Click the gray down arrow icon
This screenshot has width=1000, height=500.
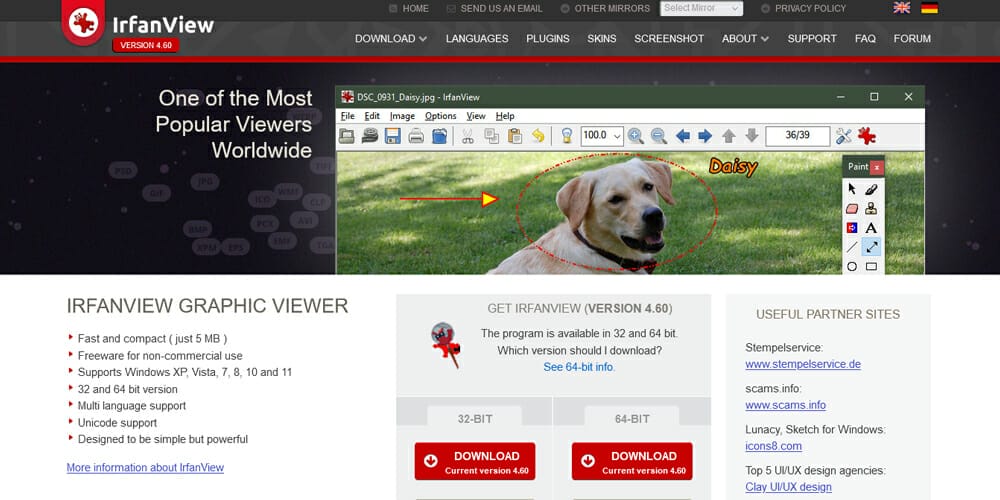click(752, 136)
